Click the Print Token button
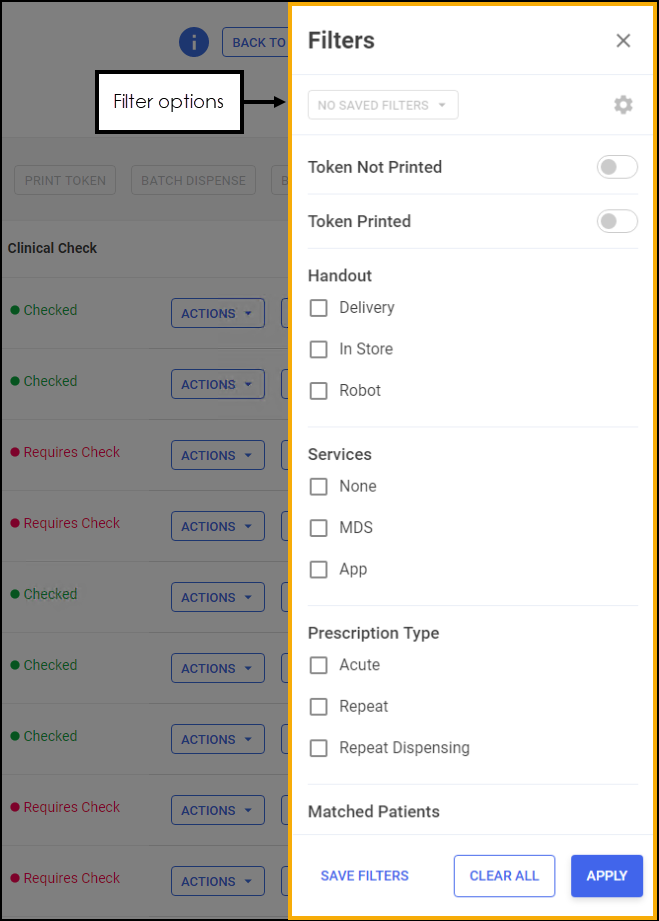 click(65, 181)
